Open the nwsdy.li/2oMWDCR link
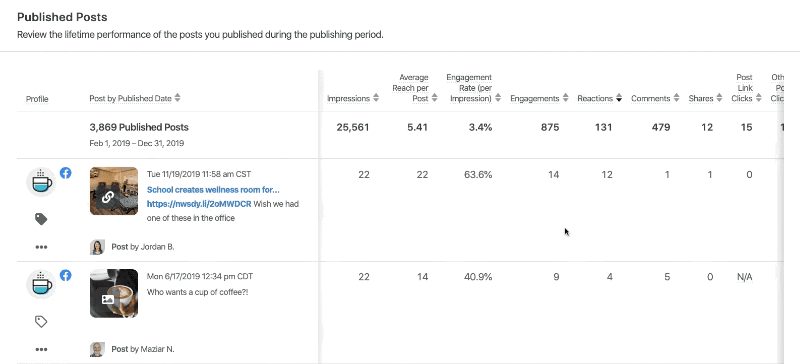 click(x=199, y=204)
